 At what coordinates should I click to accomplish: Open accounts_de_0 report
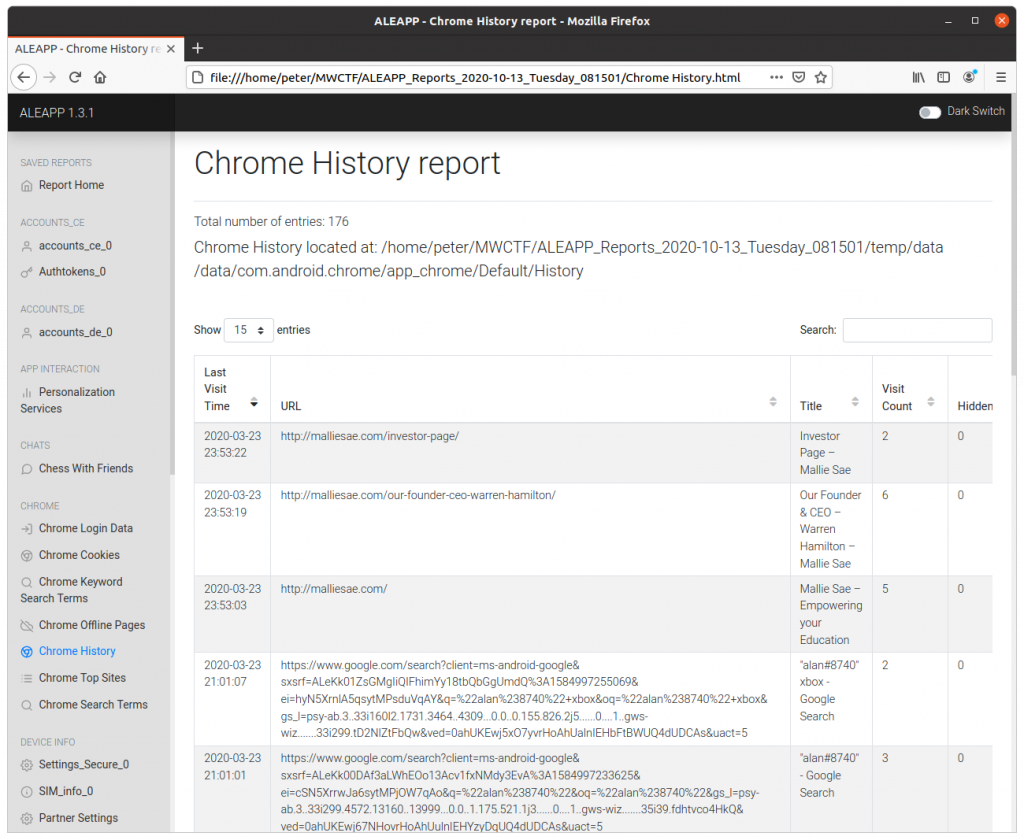pyautogui.click(x=75, y=332)
